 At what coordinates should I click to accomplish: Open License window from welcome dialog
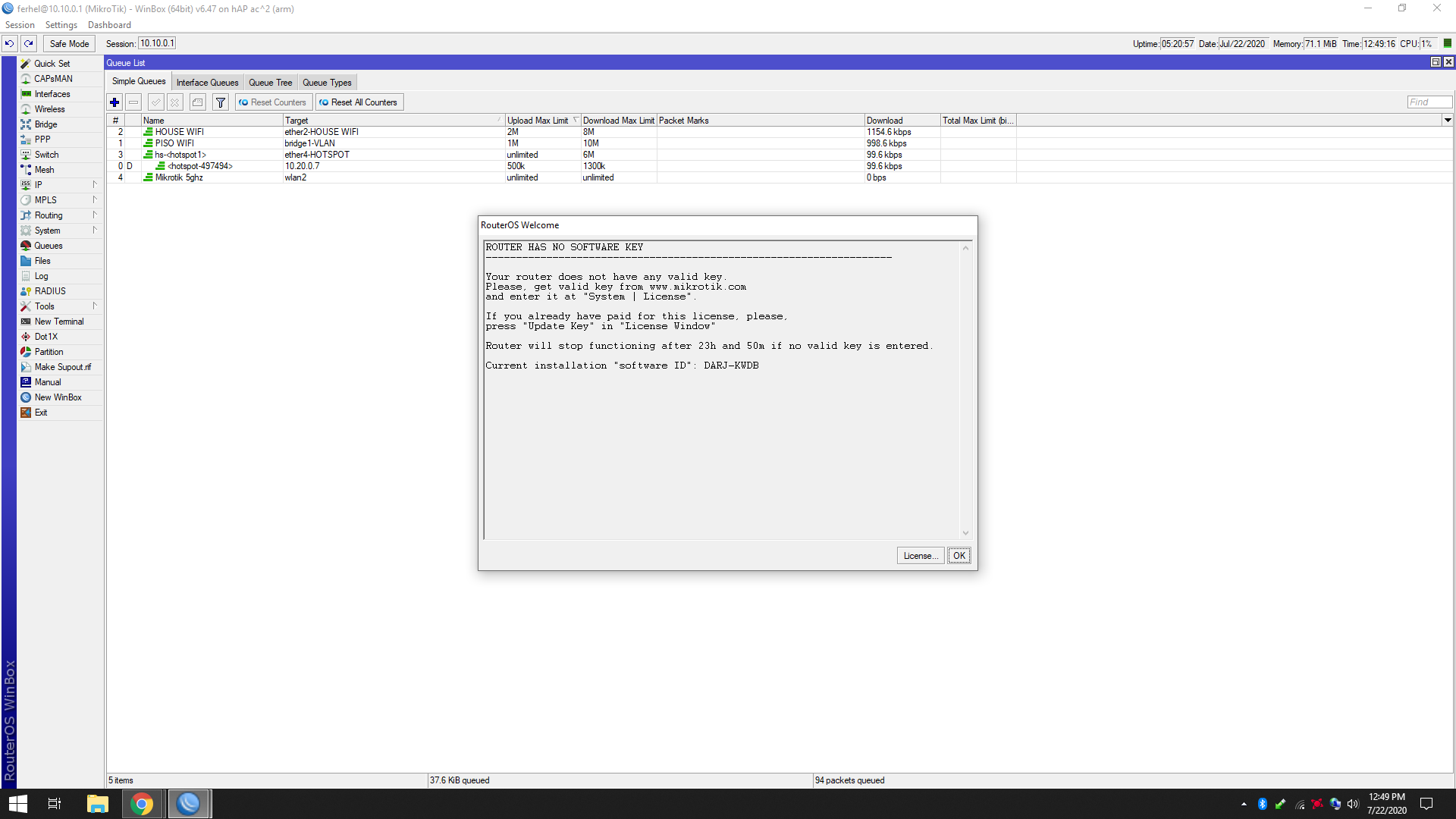920,556
